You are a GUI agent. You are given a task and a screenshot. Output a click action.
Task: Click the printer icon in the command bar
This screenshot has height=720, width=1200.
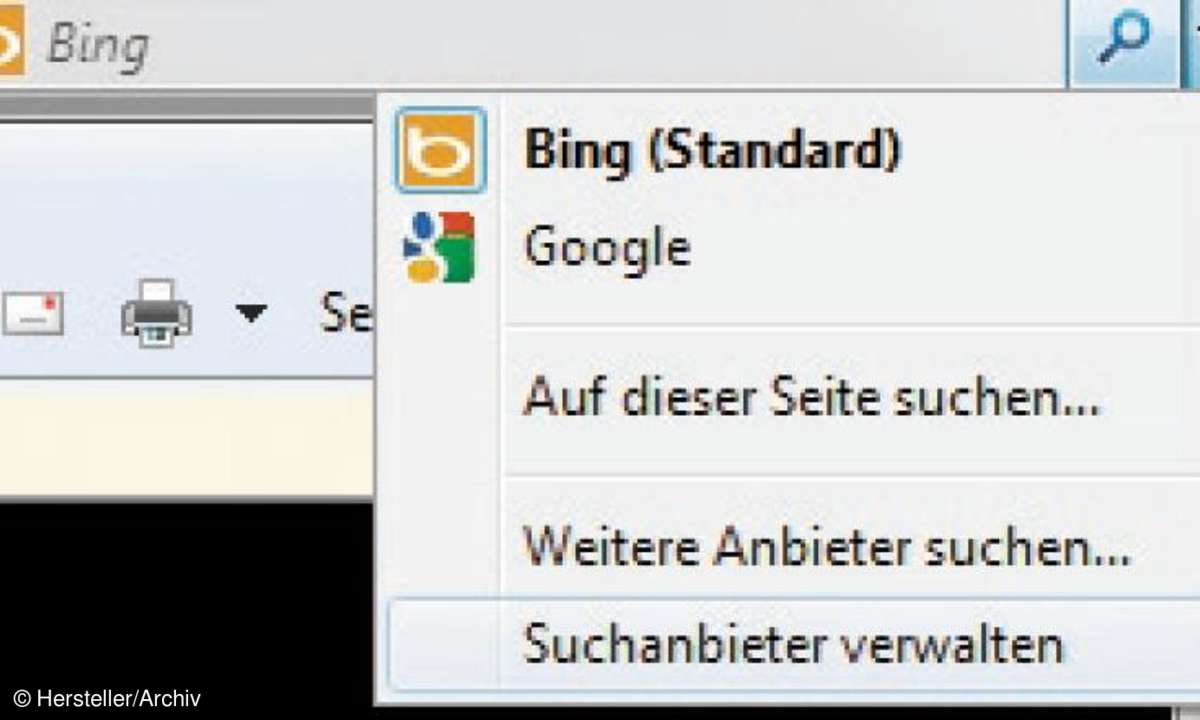pos(157,314)
